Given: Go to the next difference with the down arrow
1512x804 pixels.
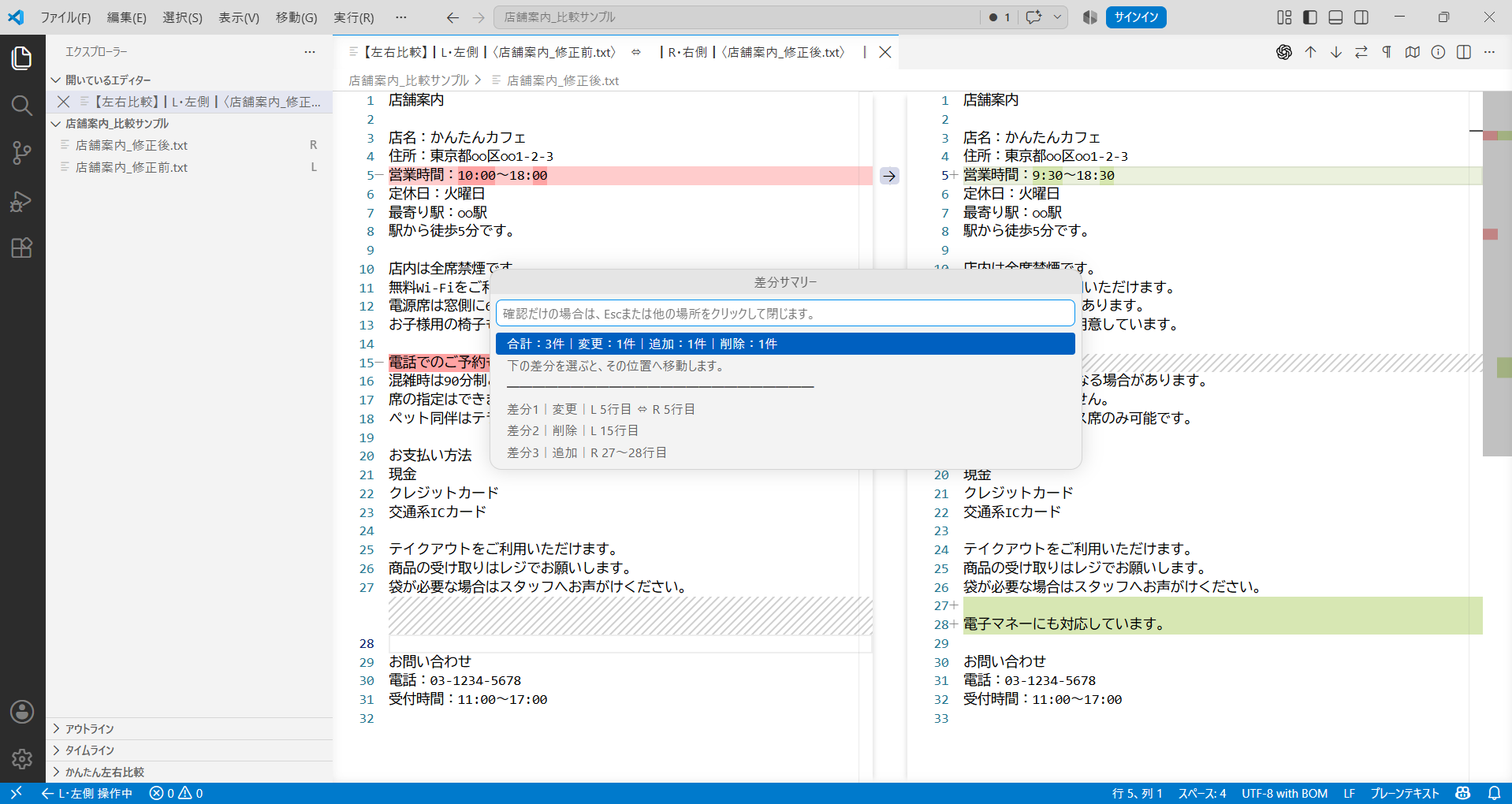Looking at the screenshot, I should tap(1336, 52).
